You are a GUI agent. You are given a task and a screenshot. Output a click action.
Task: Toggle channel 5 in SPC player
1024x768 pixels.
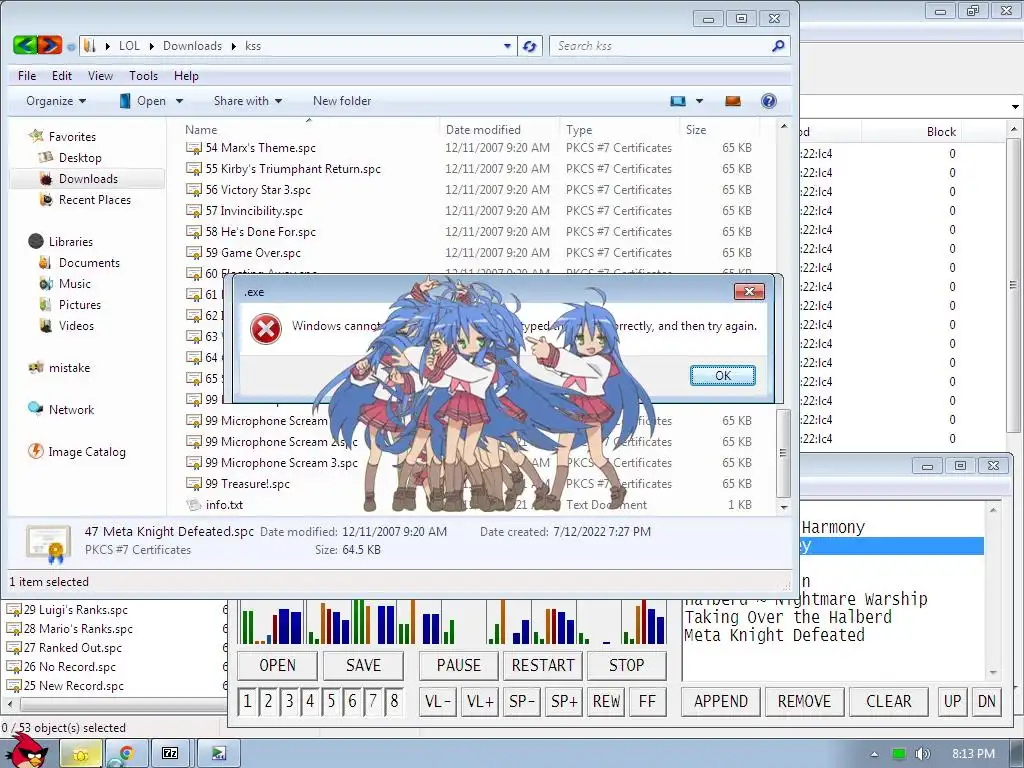pos(330,701)
